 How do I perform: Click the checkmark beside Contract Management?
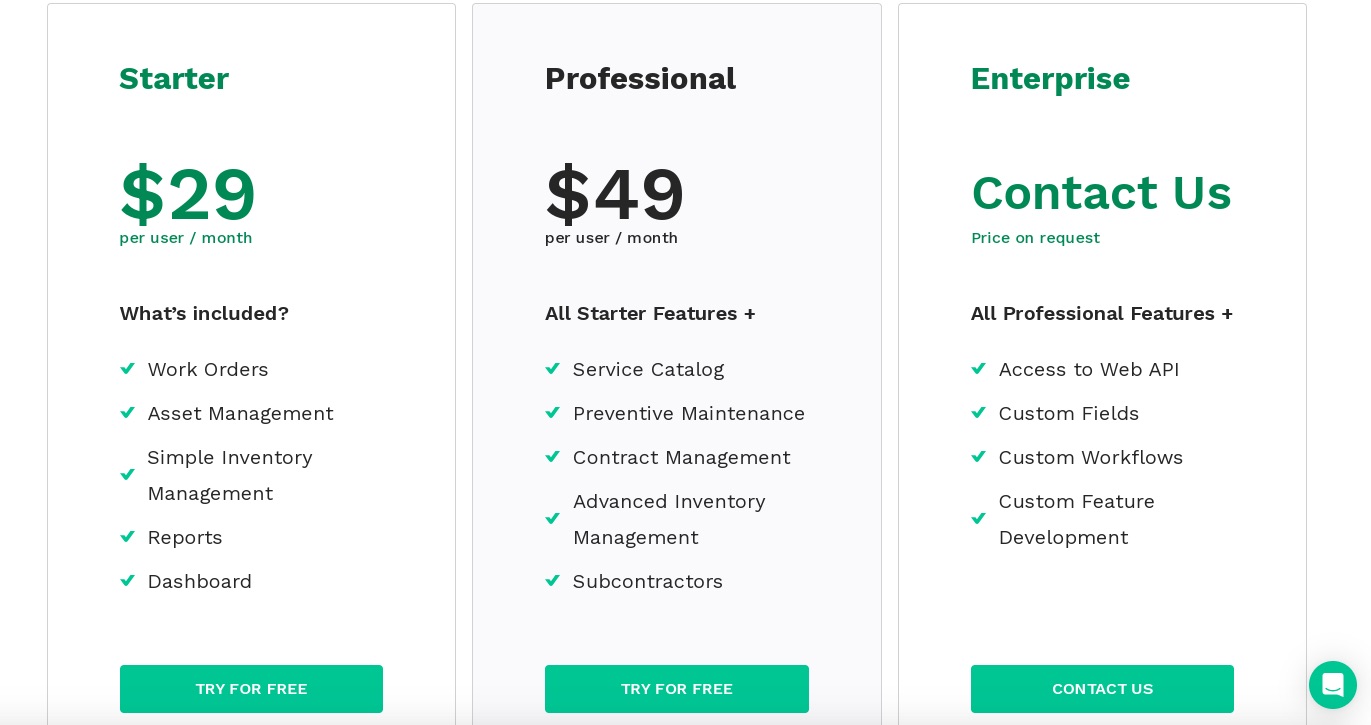553,457
